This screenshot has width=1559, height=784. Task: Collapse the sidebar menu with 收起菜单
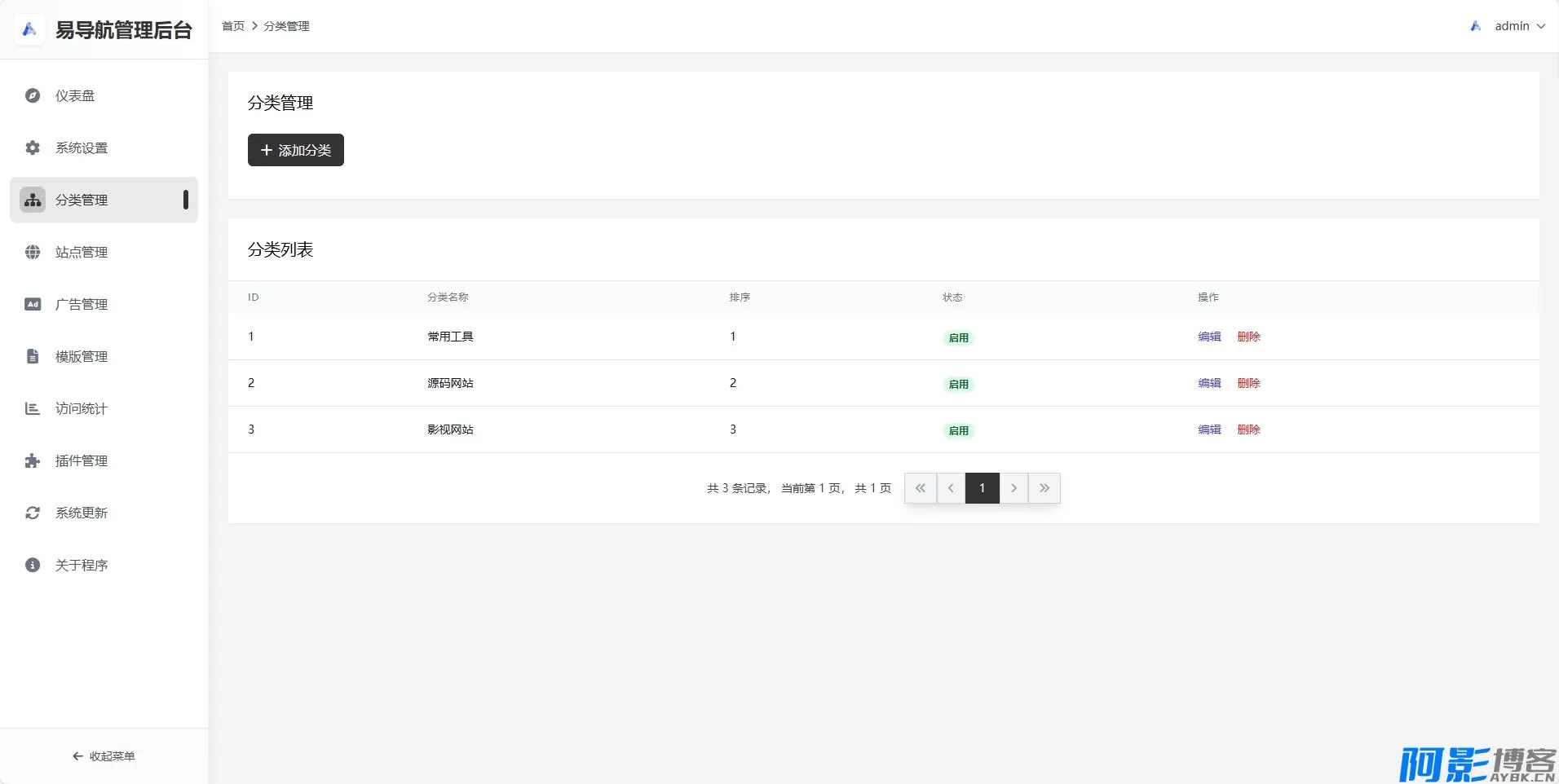click(104, 756)
